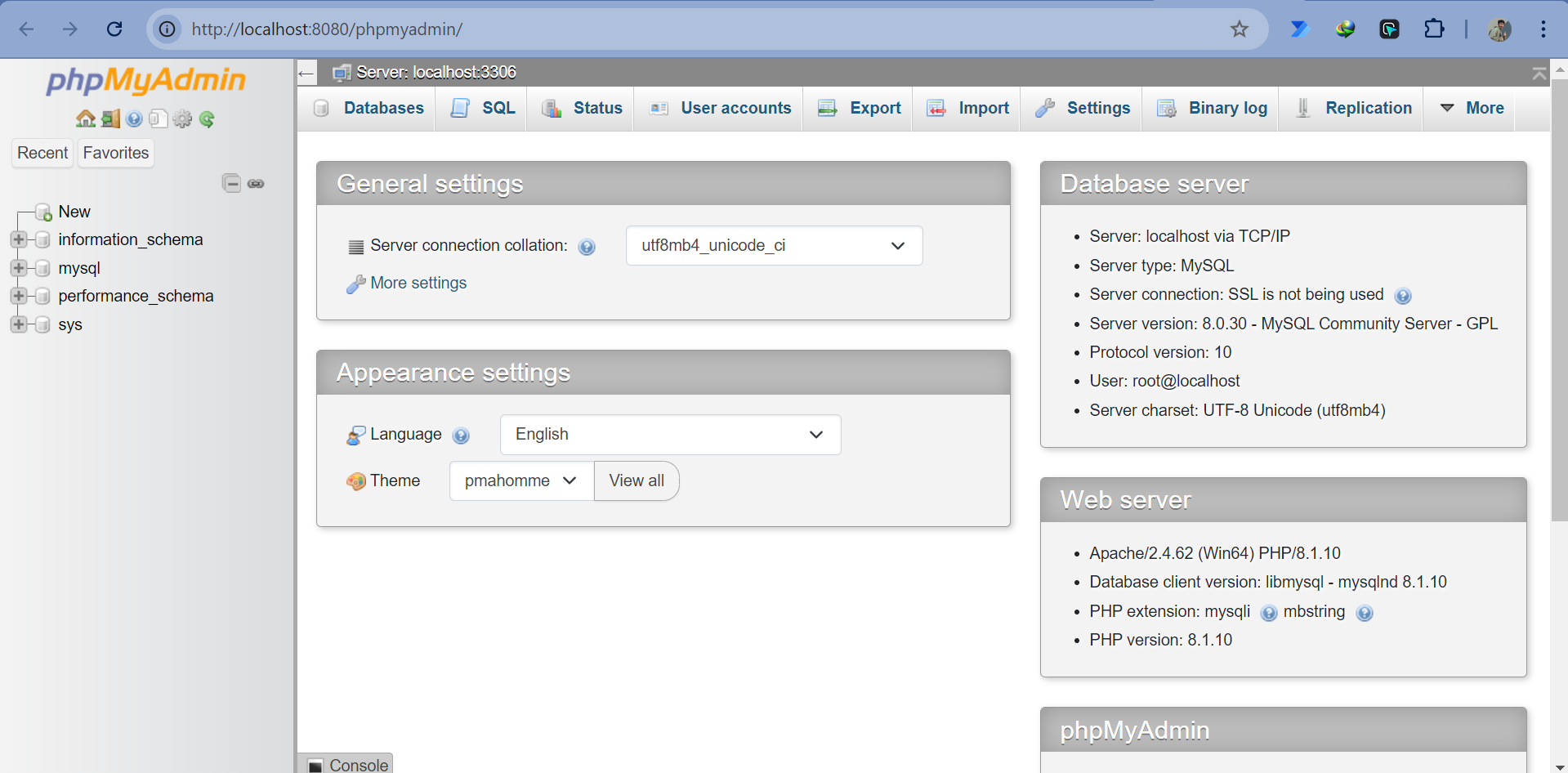Viewport: 1568px width, 773px height.
Task: Open the Binary log tab
Action: (x=1212, y=108)
